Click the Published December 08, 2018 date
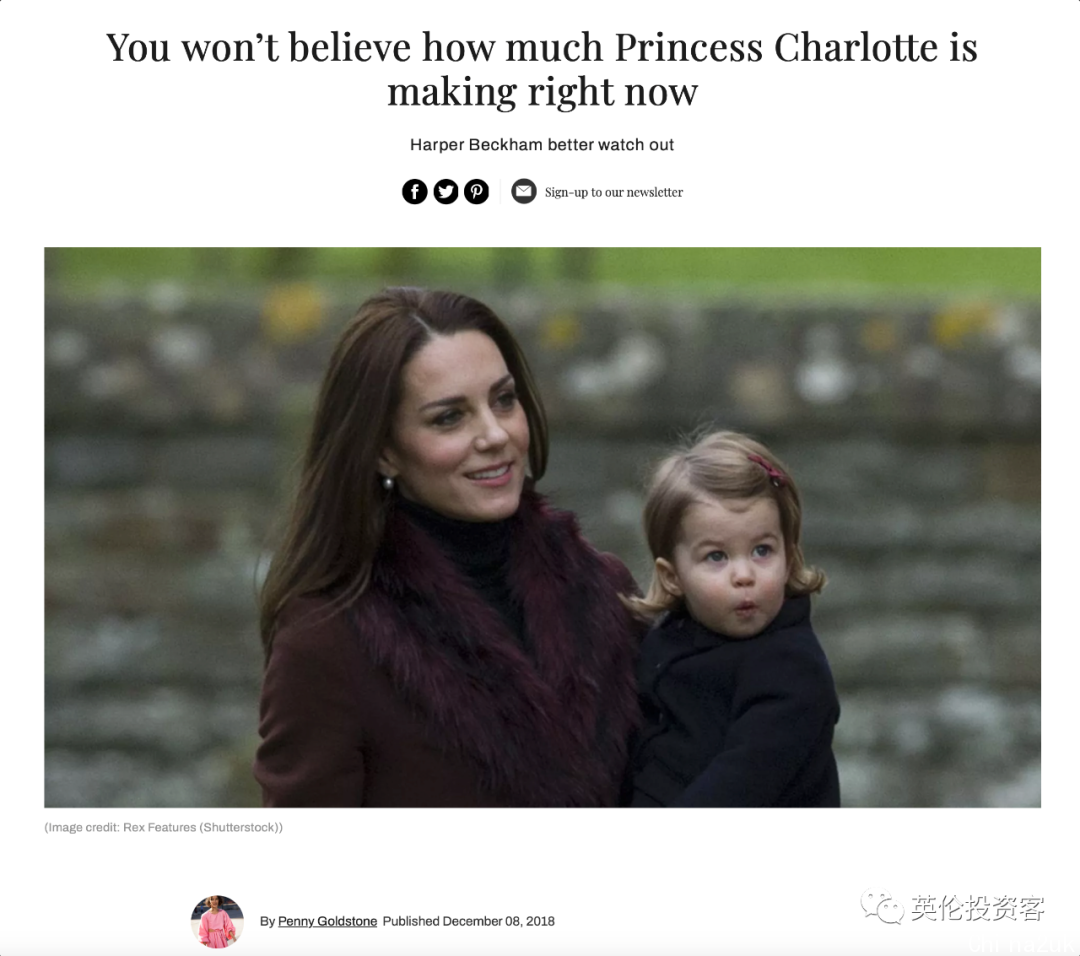1080x956 pixels. pos(468,922)
